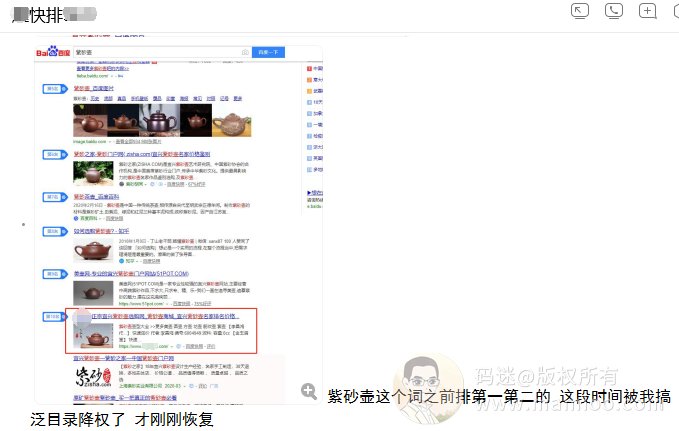The image size is (679, 431).
Task: Click the 百度一下 search button
Action: point(270,52)
